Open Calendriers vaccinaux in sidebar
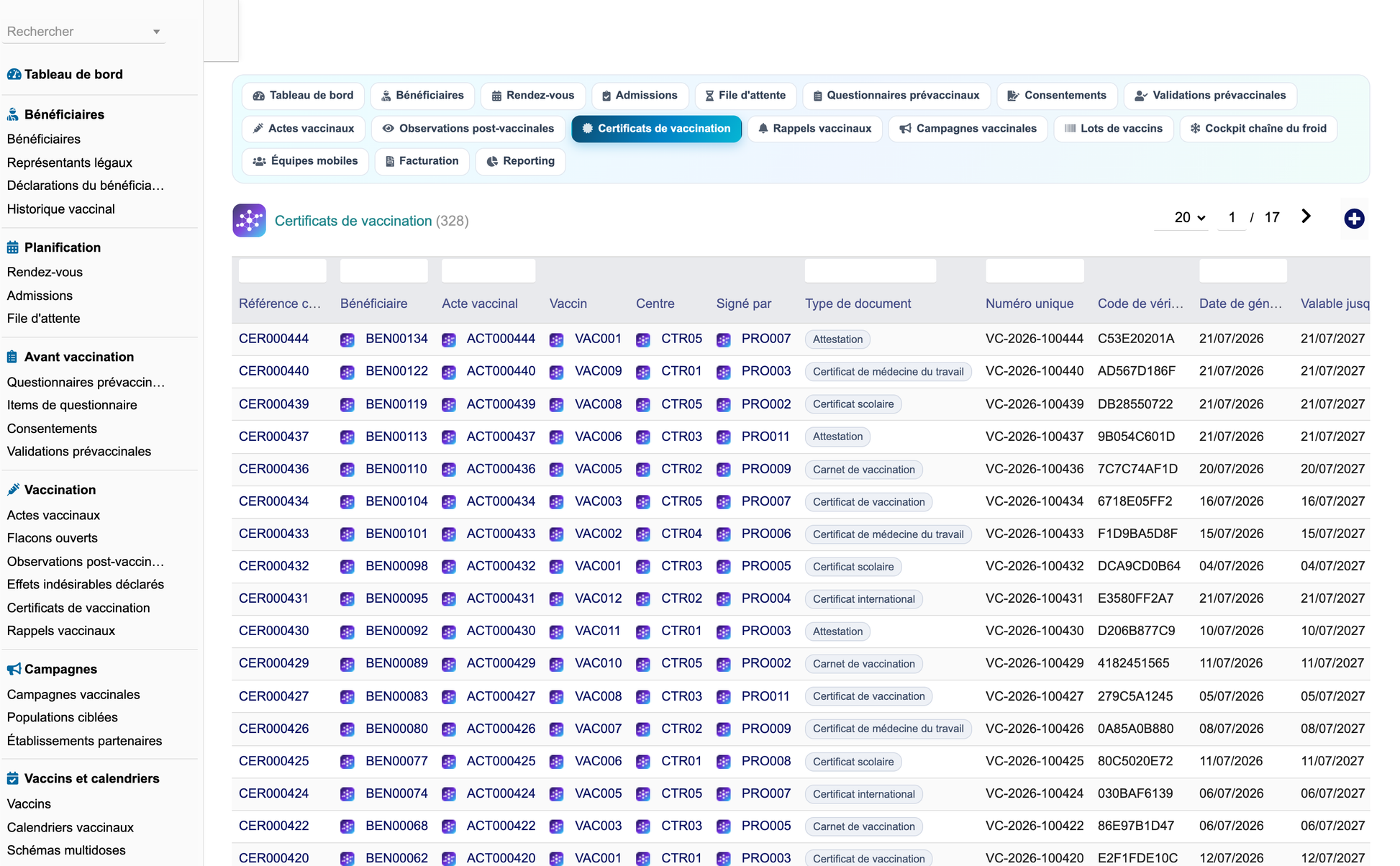 [x=71, y=827]
